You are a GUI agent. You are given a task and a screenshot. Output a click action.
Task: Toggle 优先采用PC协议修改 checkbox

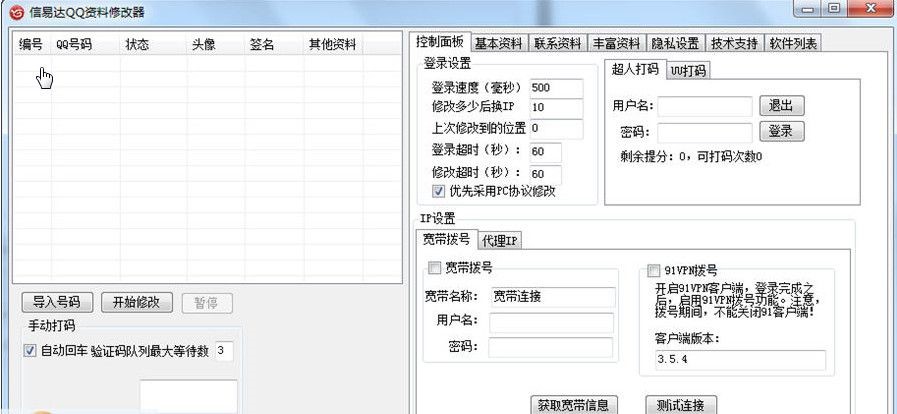(438, 192)
